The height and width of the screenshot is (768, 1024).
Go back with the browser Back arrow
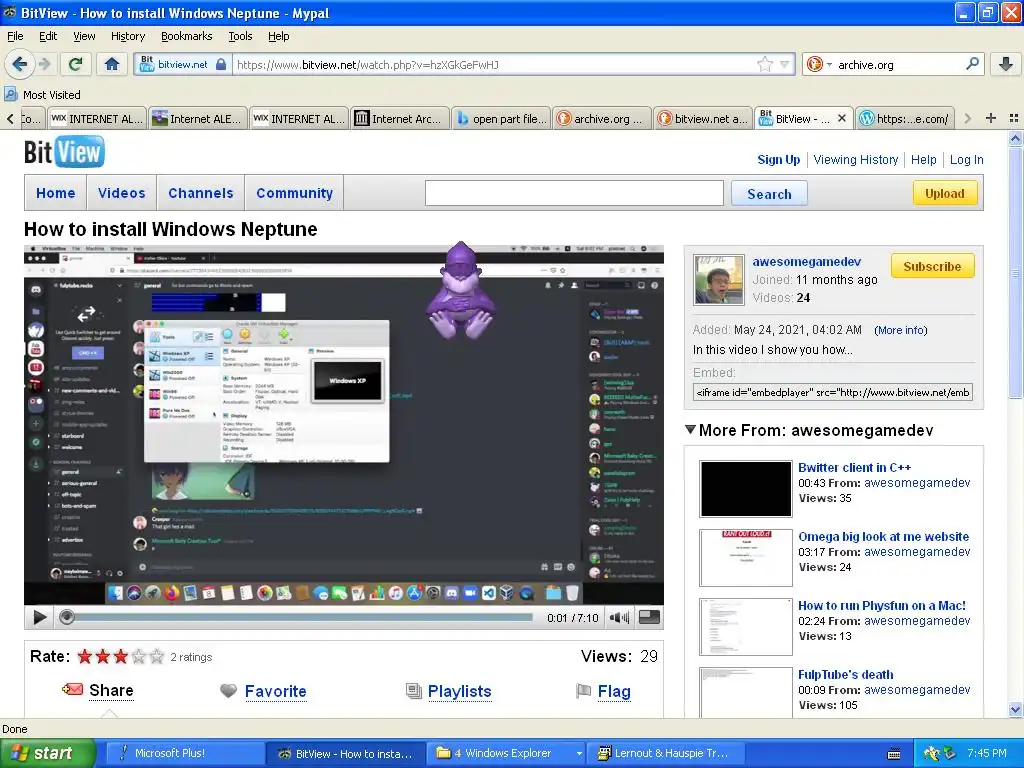pos(19,64)
